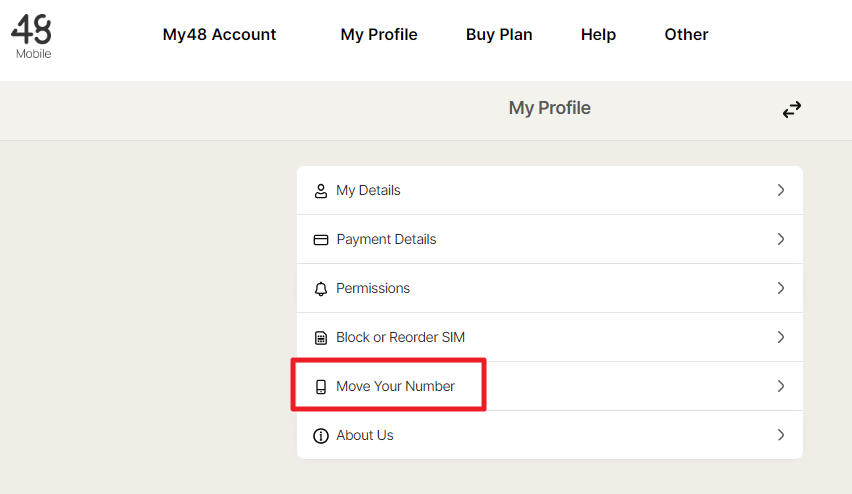852x494 pixels.
Task: Expand the About Us row chevron
Action: click(781, 435)
